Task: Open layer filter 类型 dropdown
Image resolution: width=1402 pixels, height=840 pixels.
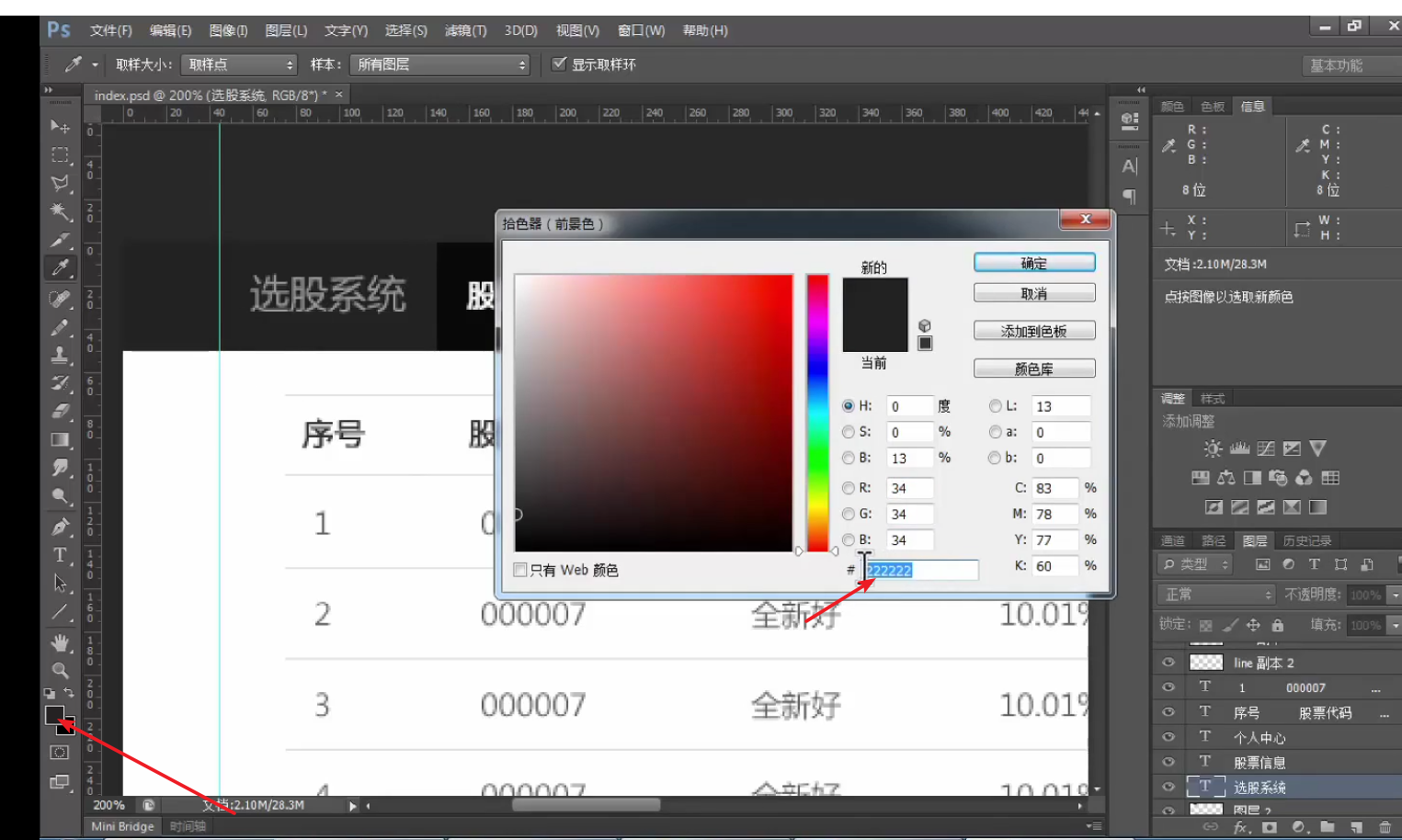Action: (1196, 564)
